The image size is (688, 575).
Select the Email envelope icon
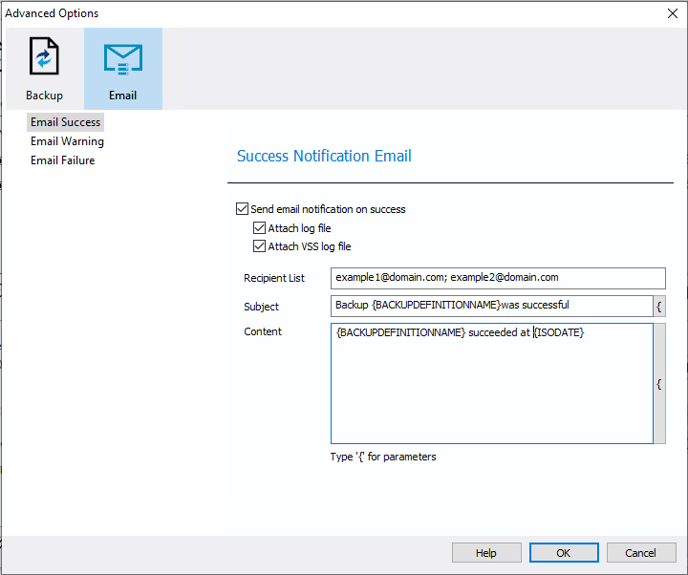[123, 59]
